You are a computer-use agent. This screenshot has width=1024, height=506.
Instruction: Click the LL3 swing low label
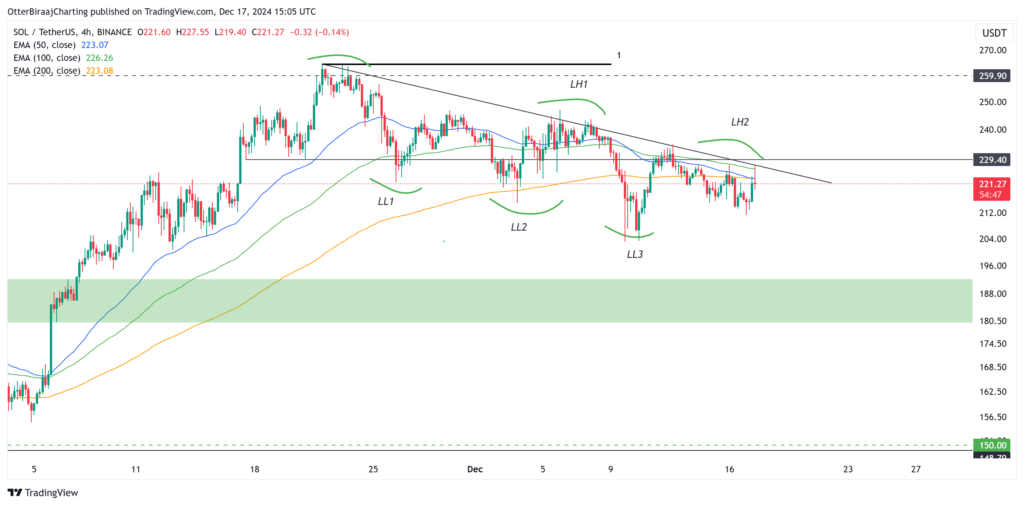(635, 255)
